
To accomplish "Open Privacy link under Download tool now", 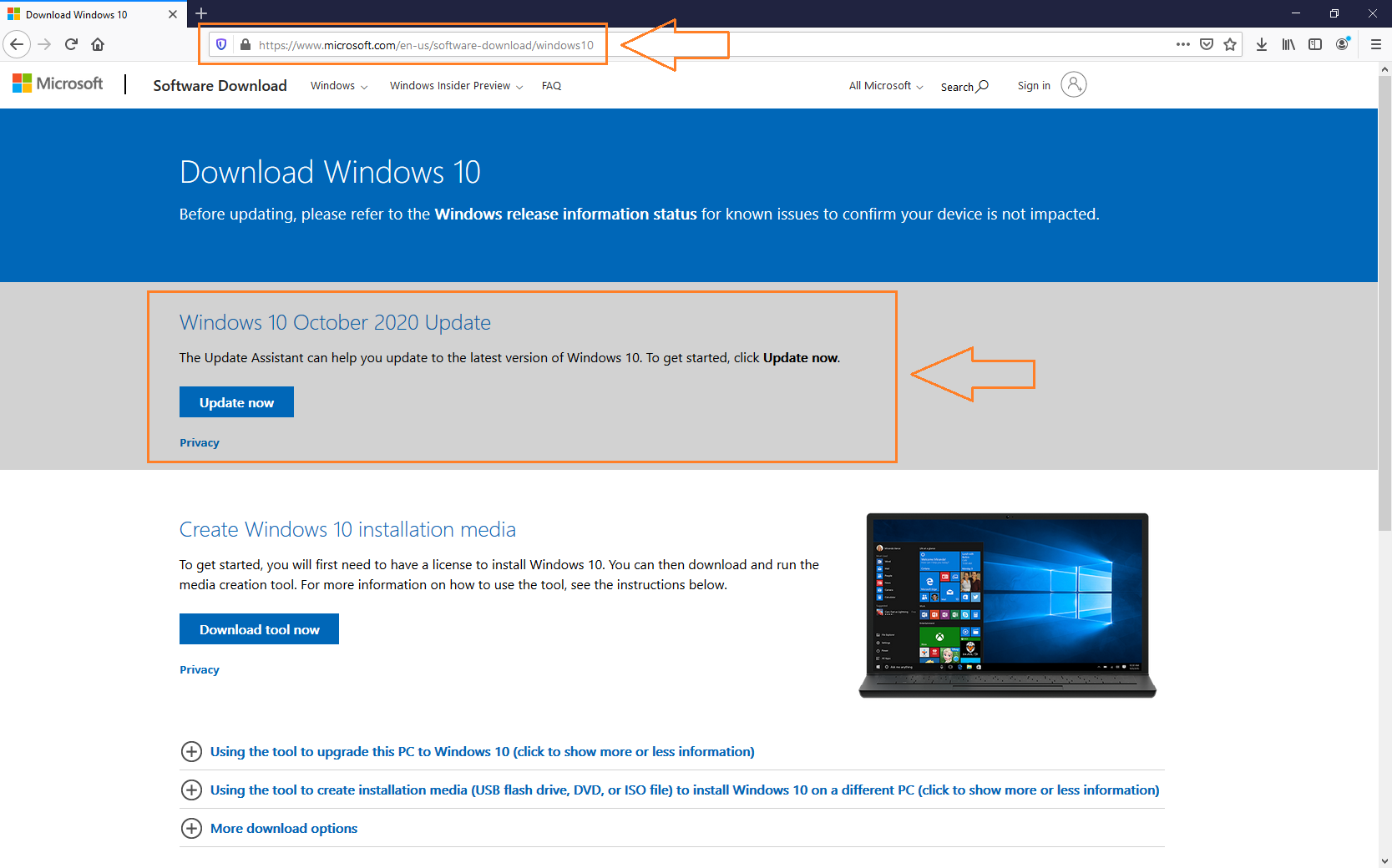I will pyautogui.click(x=200, y=670).
